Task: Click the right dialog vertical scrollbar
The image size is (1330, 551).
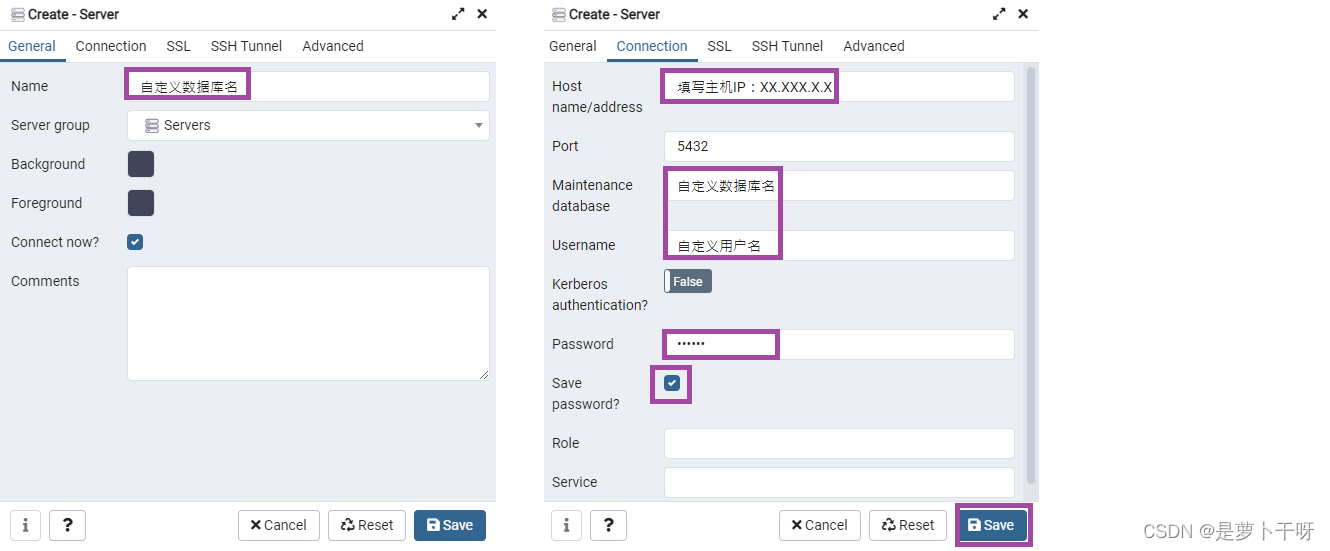Action: click(1031, 277)
